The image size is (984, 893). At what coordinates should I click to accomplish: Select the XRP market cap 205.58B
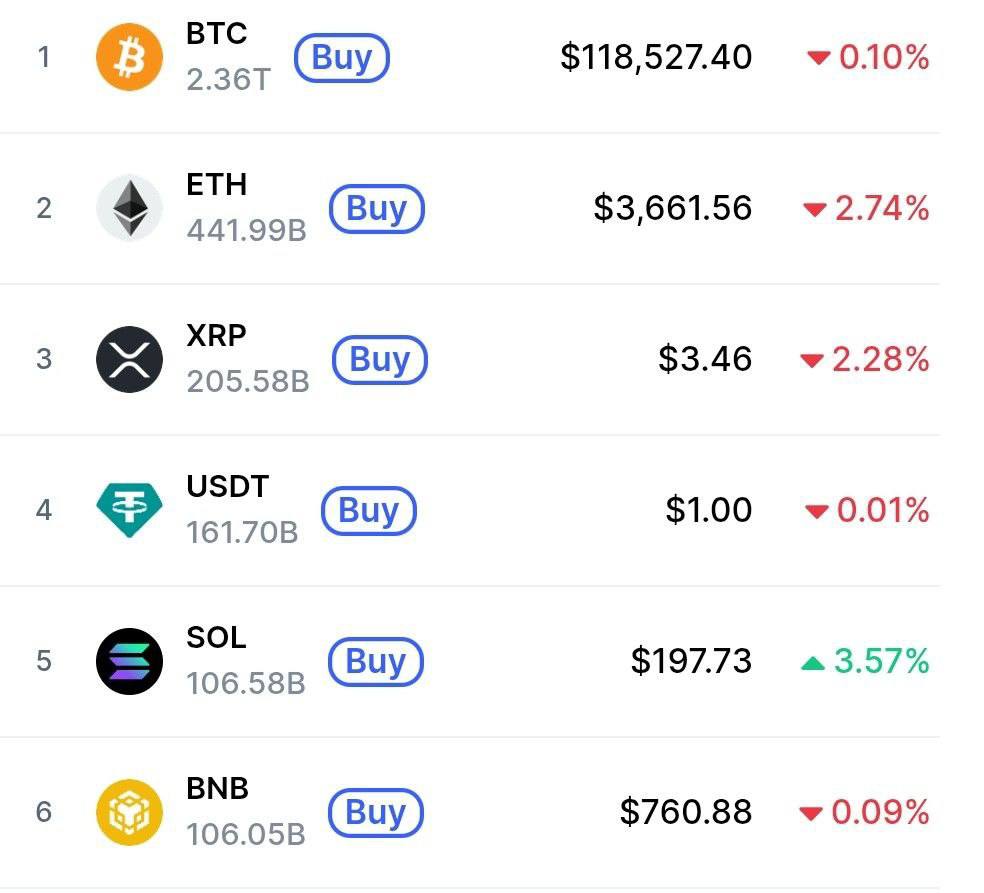pyautogui.click(x=248, y=381)
